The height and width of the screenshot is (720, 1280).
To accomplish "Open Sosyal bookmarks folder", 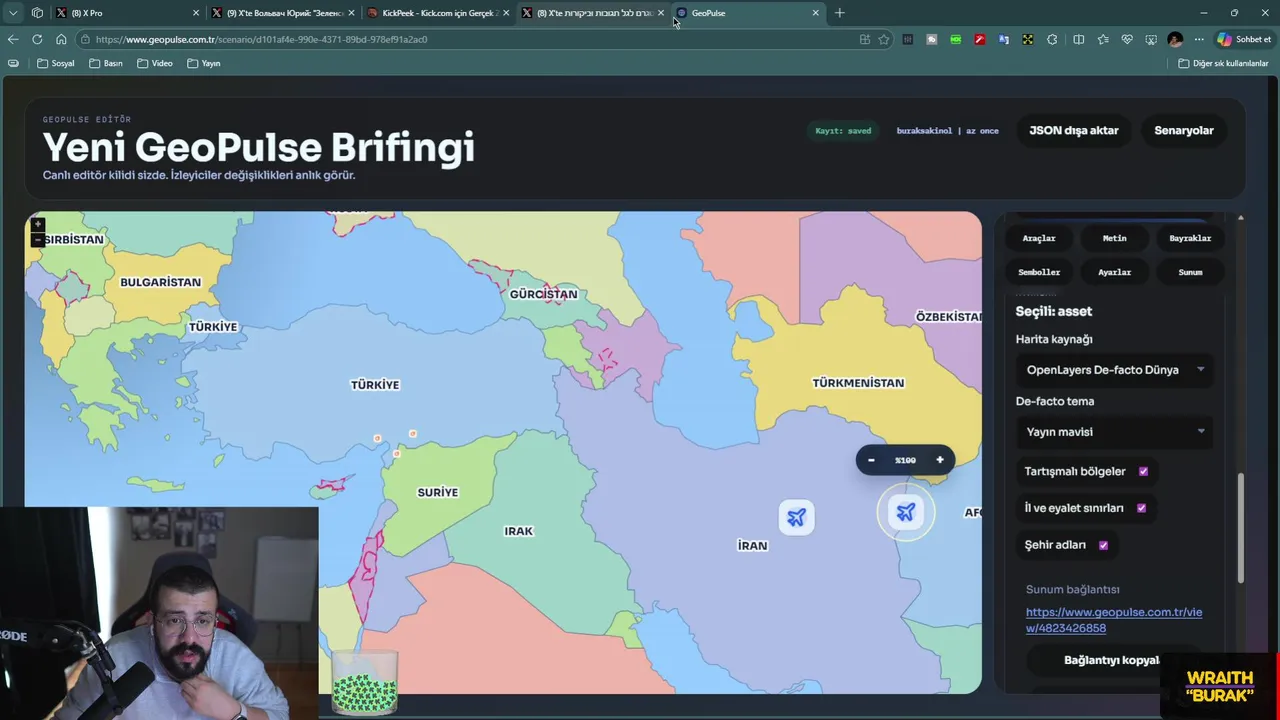I will click(x=56, y=63).
